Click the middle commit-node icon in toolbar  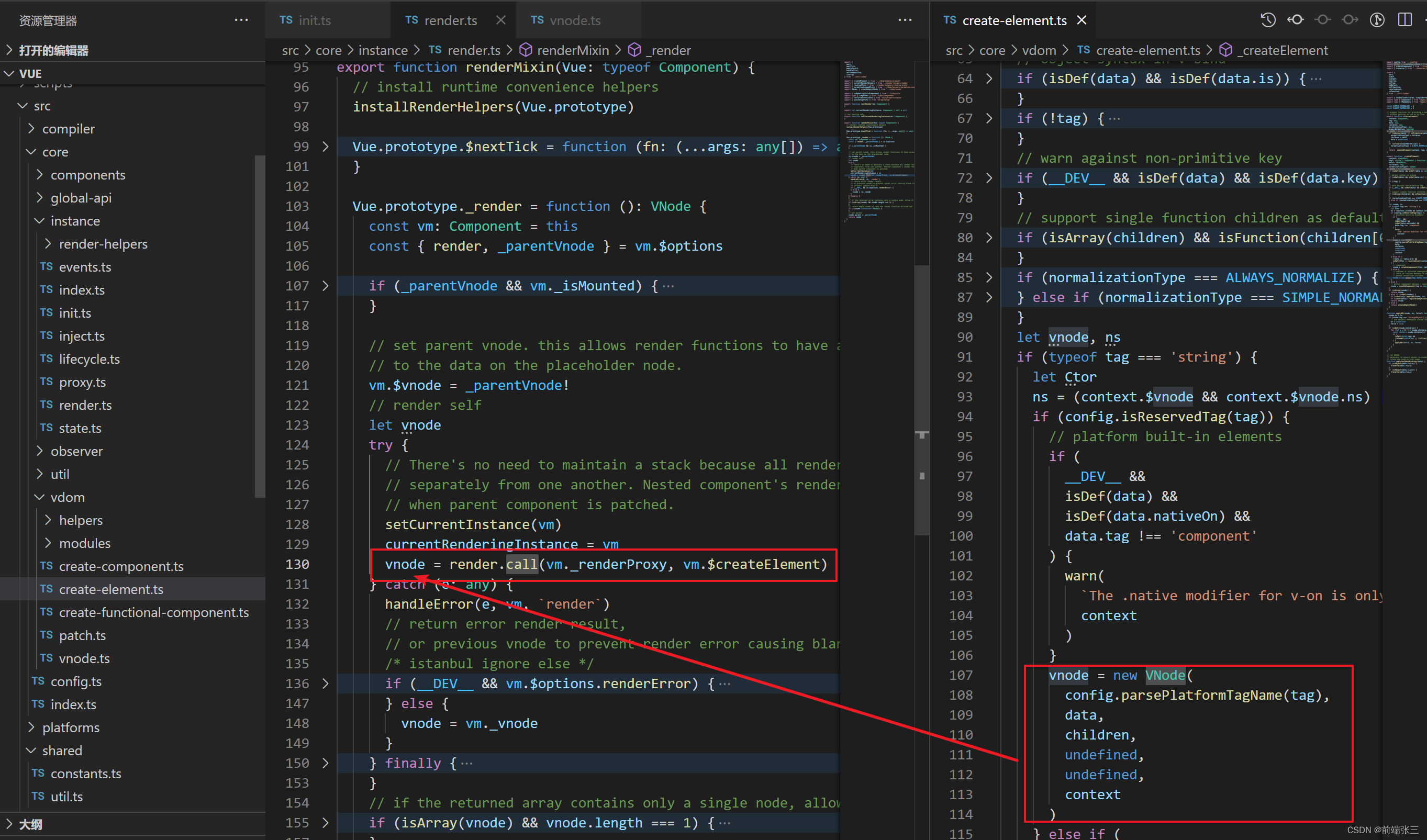pyautogui.click(x=1322, y=20)
